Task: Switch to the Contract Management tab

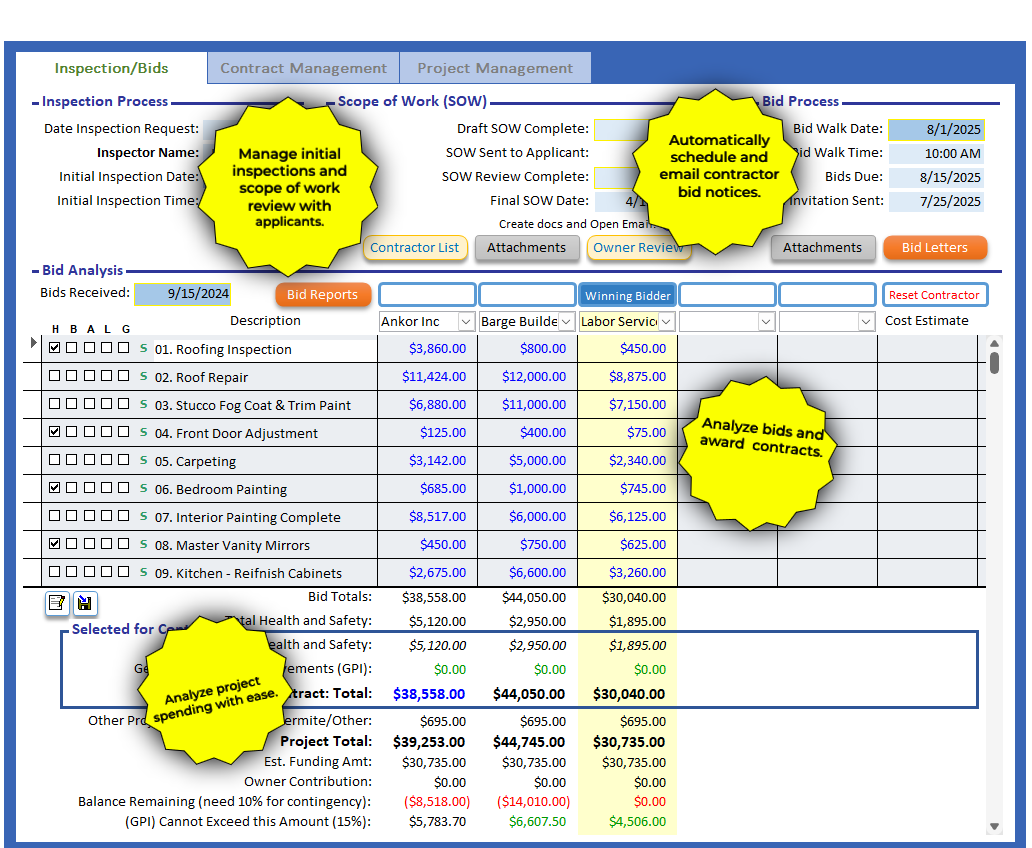Action: [303, 68]
